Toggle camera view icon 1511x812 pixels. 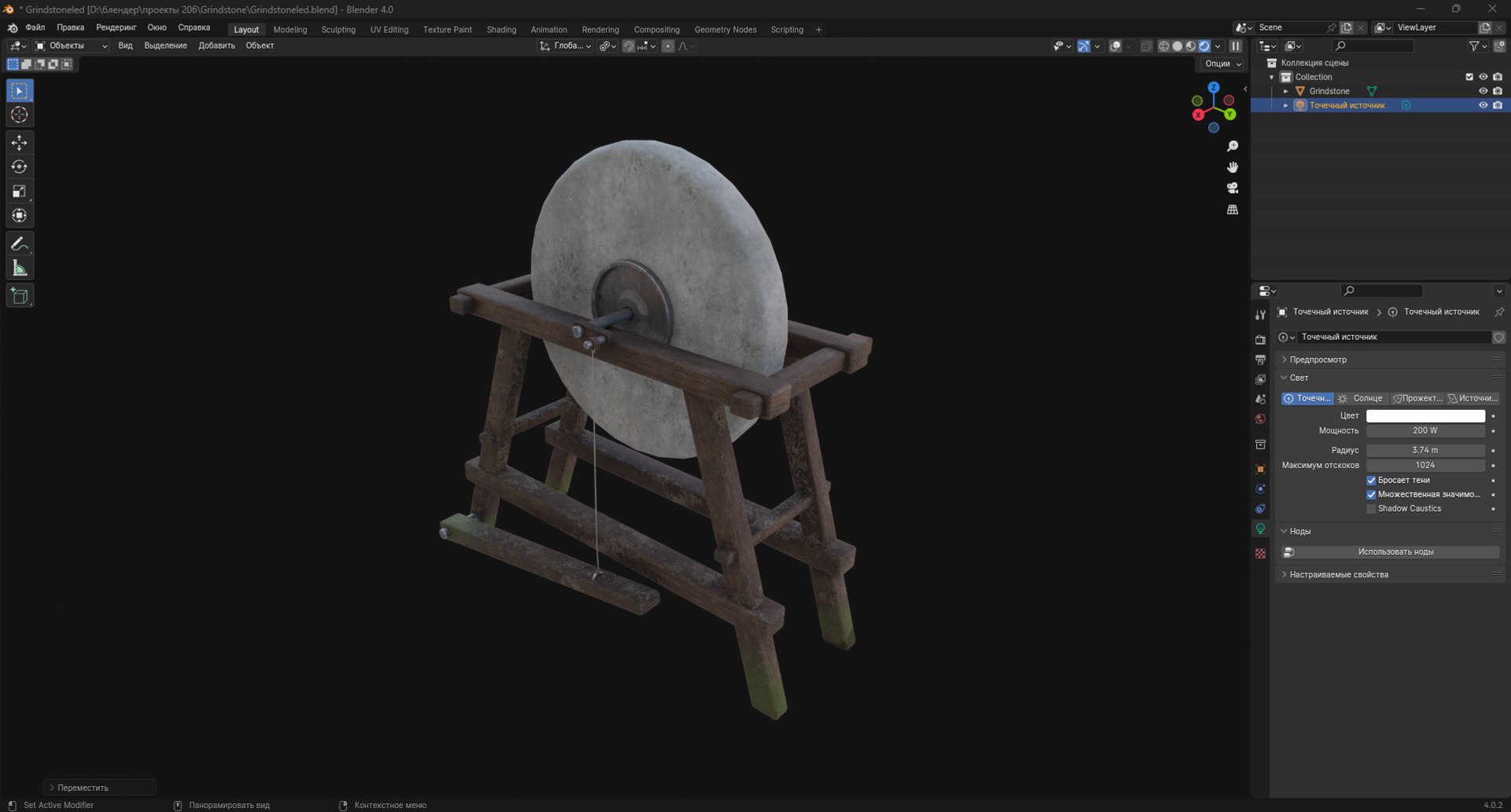[1232, 188]
